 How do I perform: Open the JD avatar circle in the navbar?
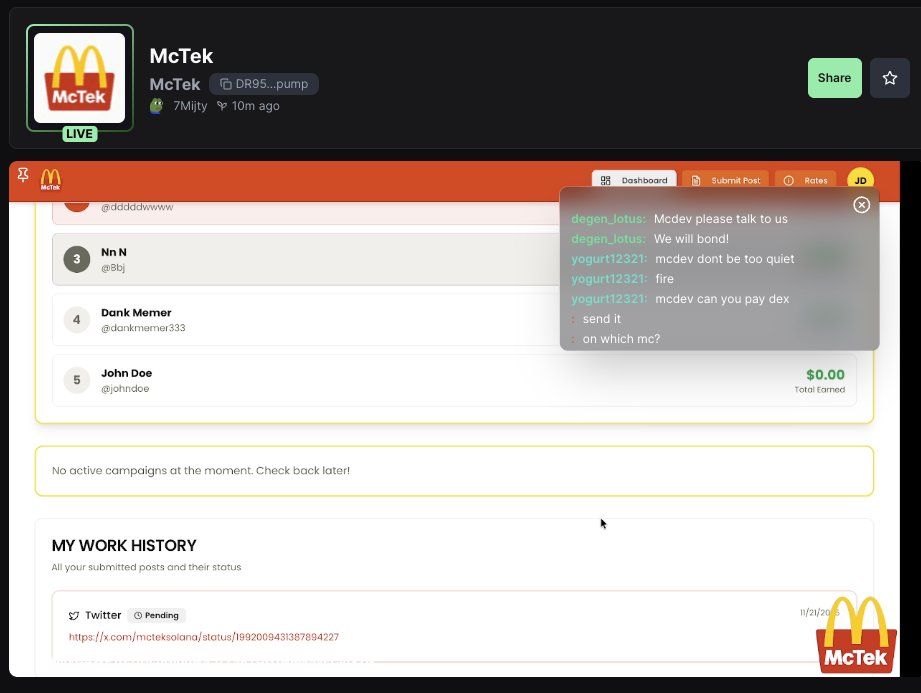(860, 180)
